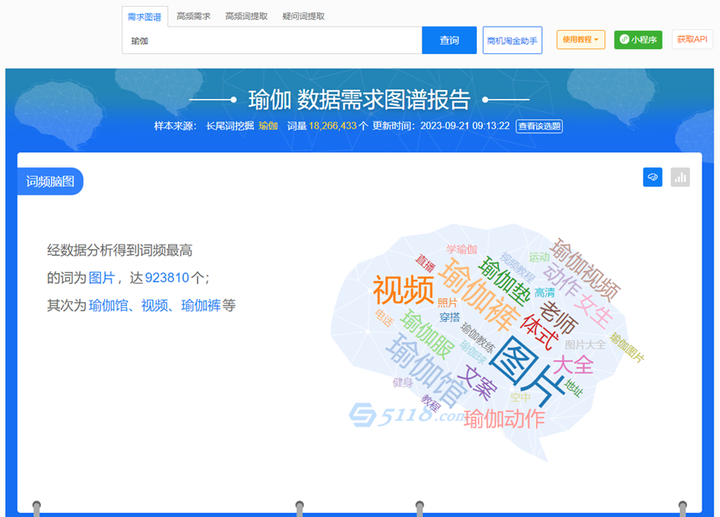The image size is (720, 517).
Task: Click the 词频脑图 section label
Action: coord(50,181)
